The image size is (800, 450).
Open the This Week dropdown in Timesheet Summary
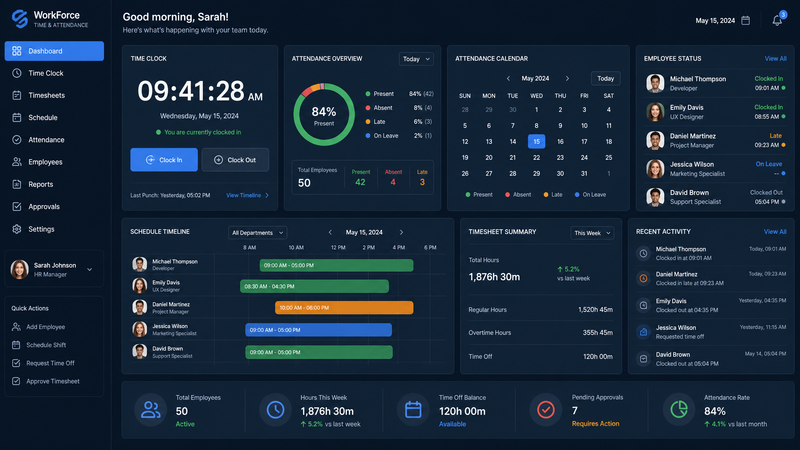(592, 233)
